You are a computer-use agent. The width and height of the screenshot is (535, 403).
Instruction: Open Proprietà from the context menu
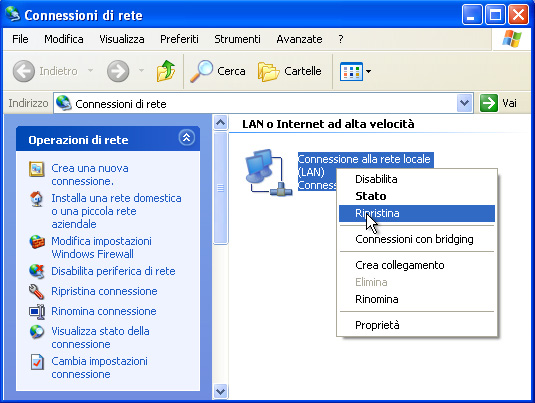point(417,325)
